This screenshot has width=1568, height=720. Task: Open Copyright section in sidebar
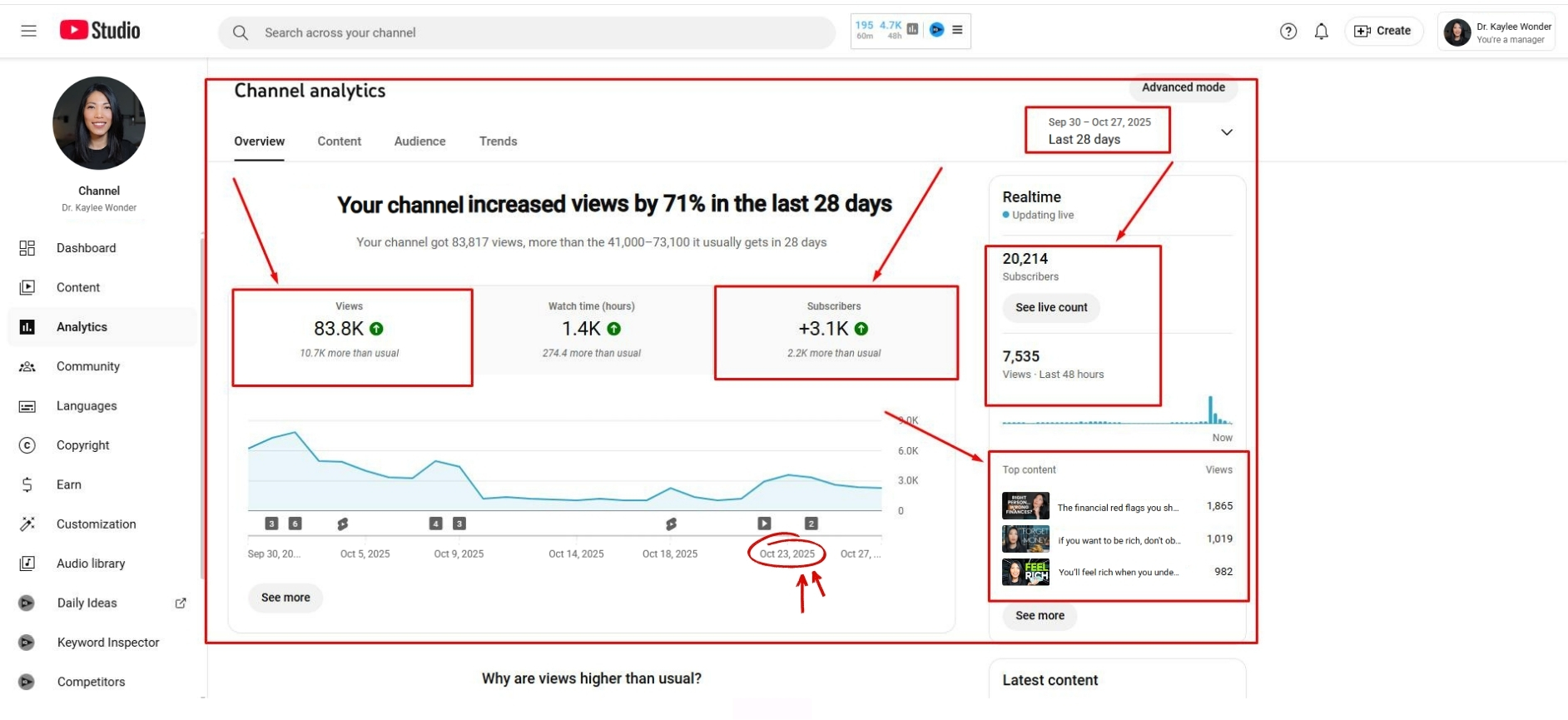coord(82,445)
